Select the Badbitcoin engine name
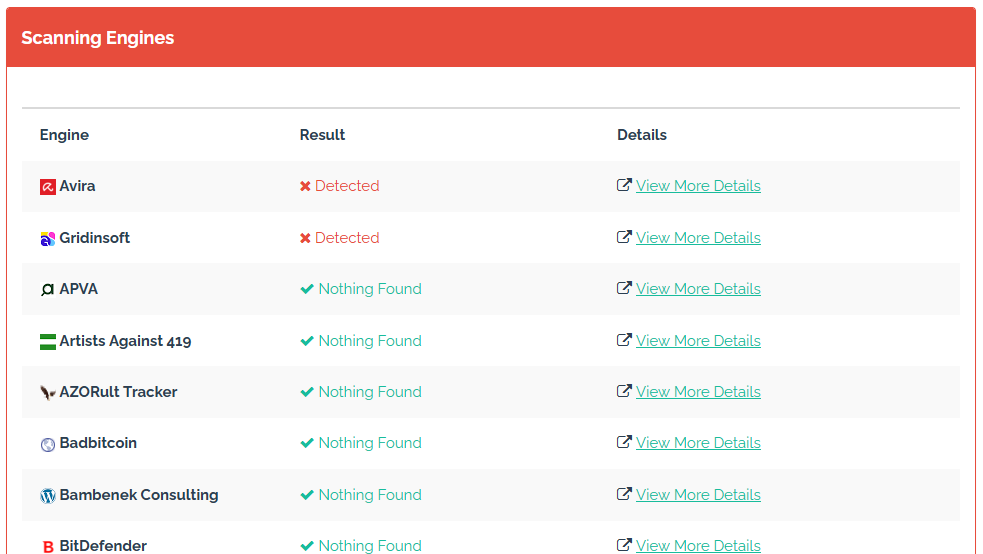The width and height of the screenshot is (983, 554). (x=98, y=443)
